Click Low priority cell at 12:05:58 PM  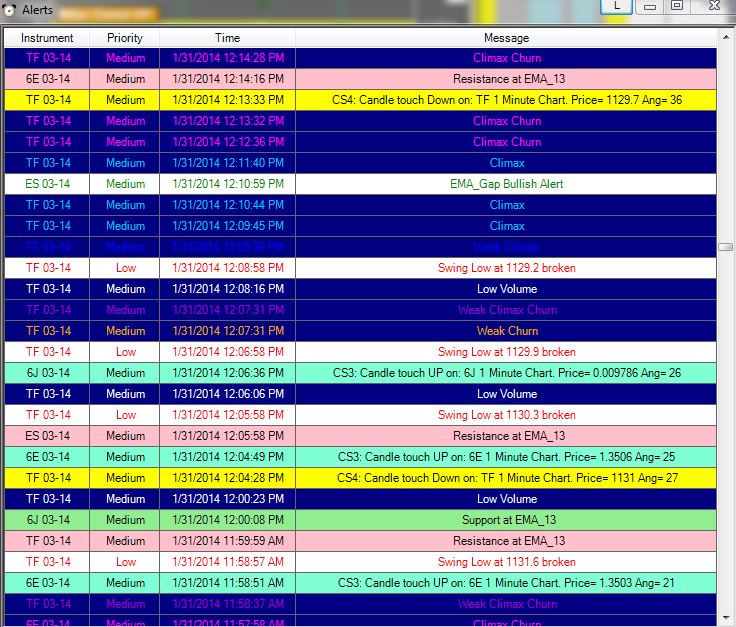(x=125, y=415)
